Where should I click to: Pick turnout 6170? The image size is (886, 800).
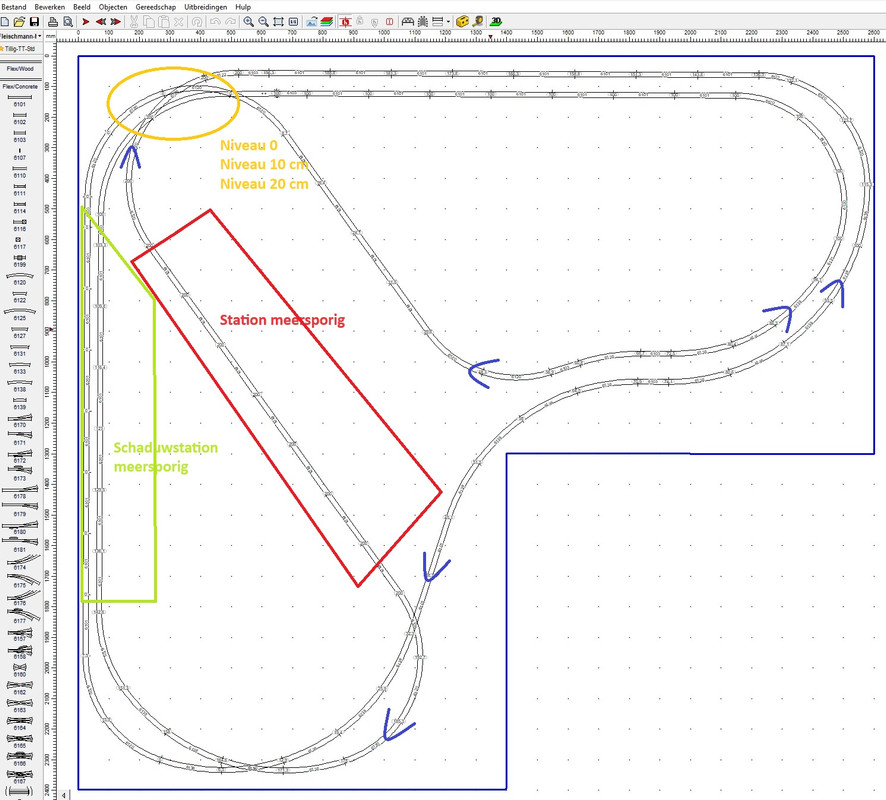20,421
